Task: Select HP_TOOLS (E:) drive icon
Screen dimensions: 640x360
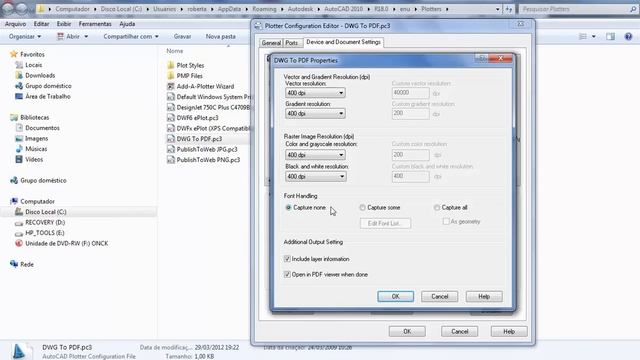Action: pyautogui.click(x=19, y=233)
